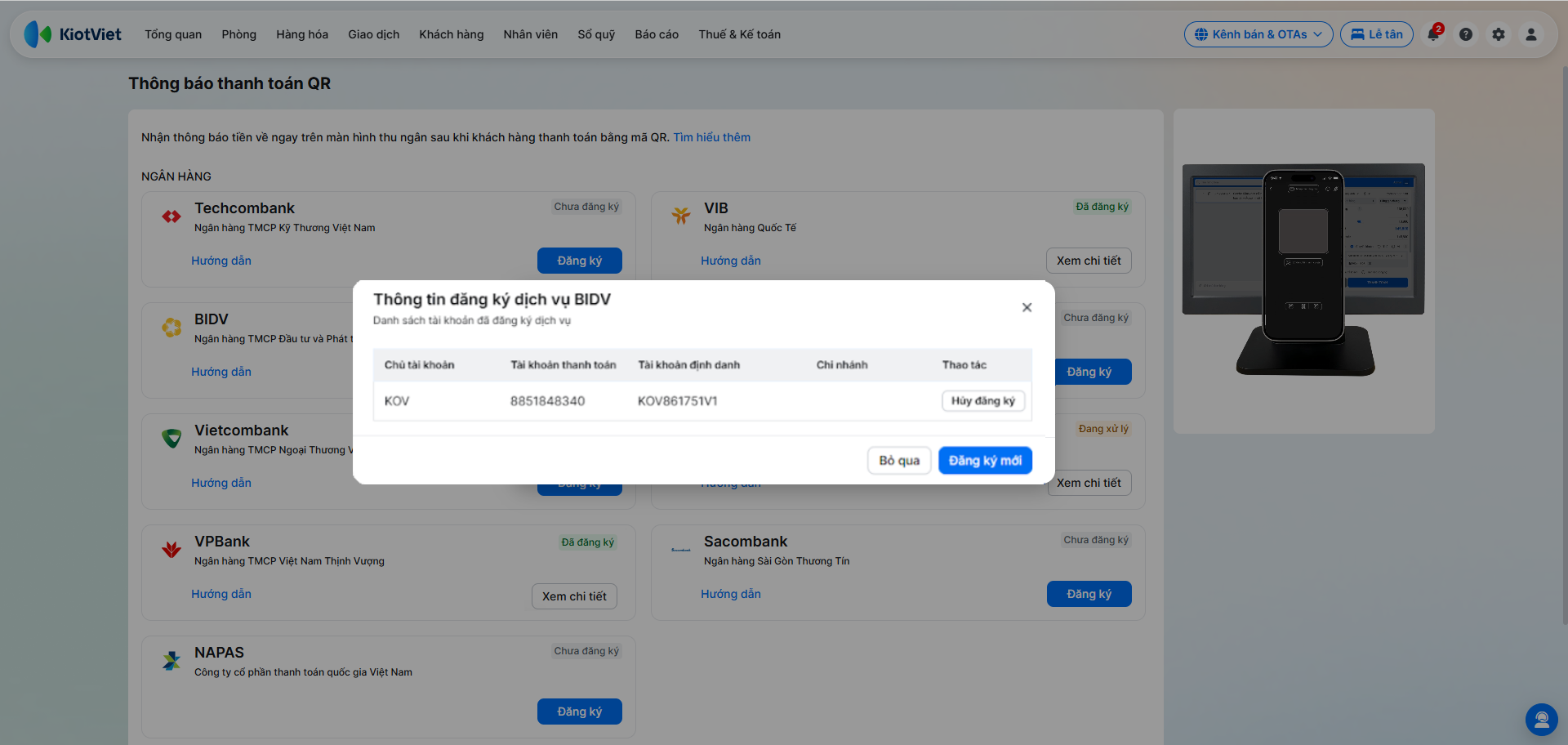This screenshot has height=745, width=1568.
Task: View VPBank details with Xem chi tiết
Action: point(574,596)
